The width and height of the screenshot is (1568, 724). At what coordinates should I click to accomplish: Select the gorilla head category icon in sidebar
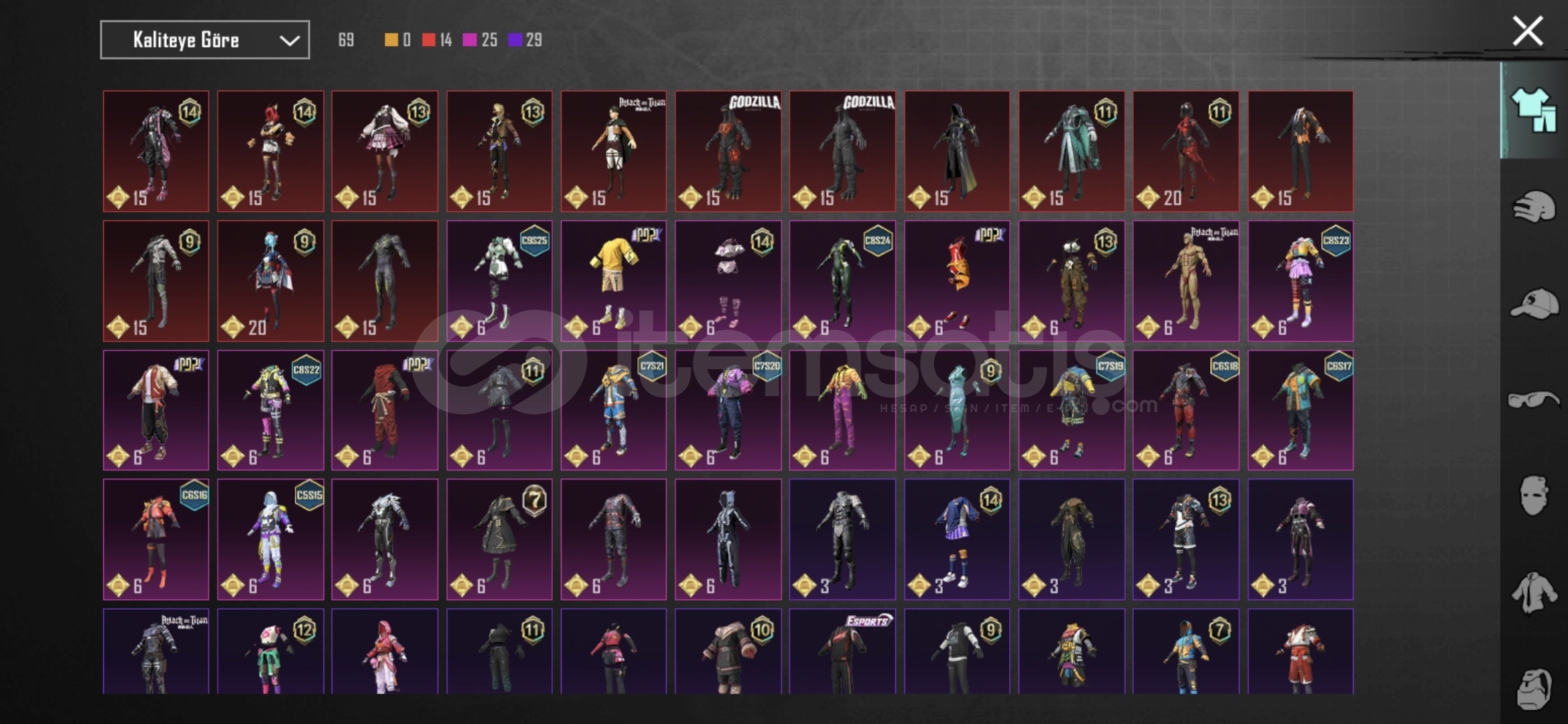(1534, 688)
